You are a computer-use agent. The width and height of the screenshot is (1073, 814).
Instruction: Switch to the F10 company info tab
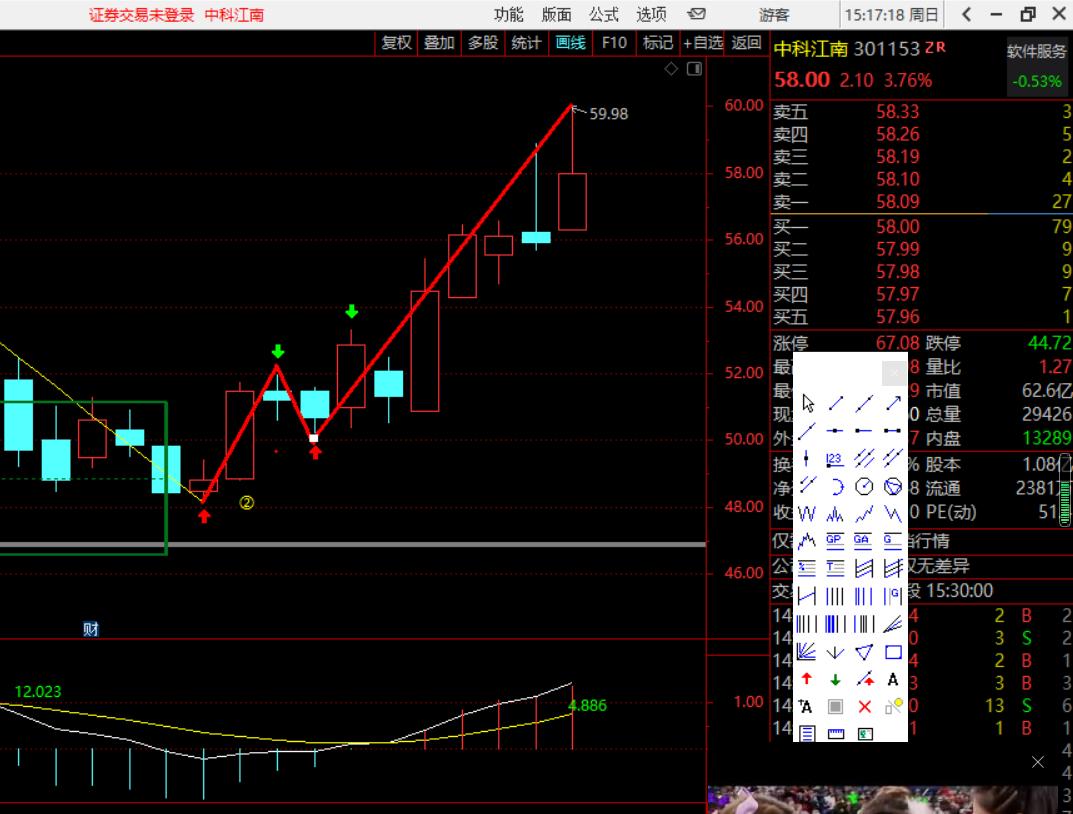point(614,42)
